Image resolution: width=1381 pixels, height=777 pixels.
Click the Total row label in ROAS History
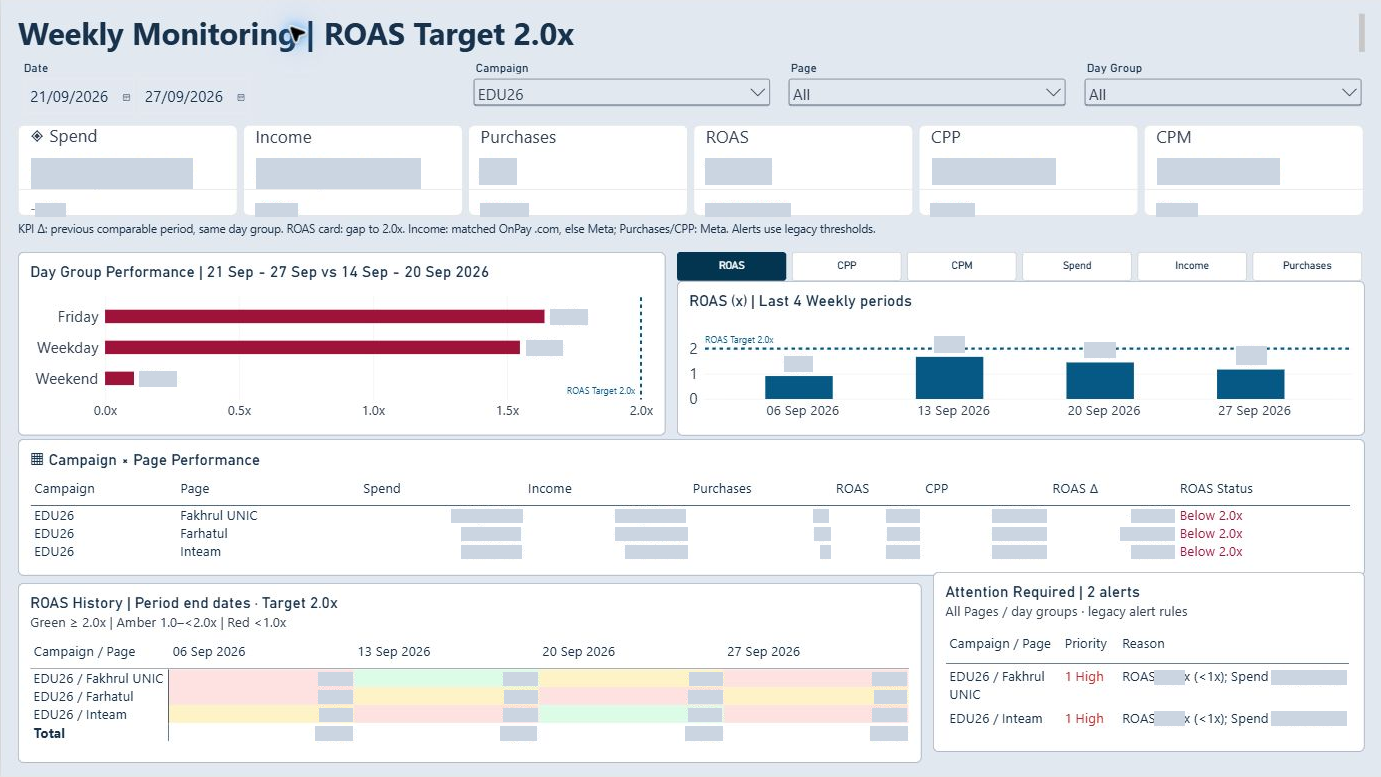tap(49, 733)
